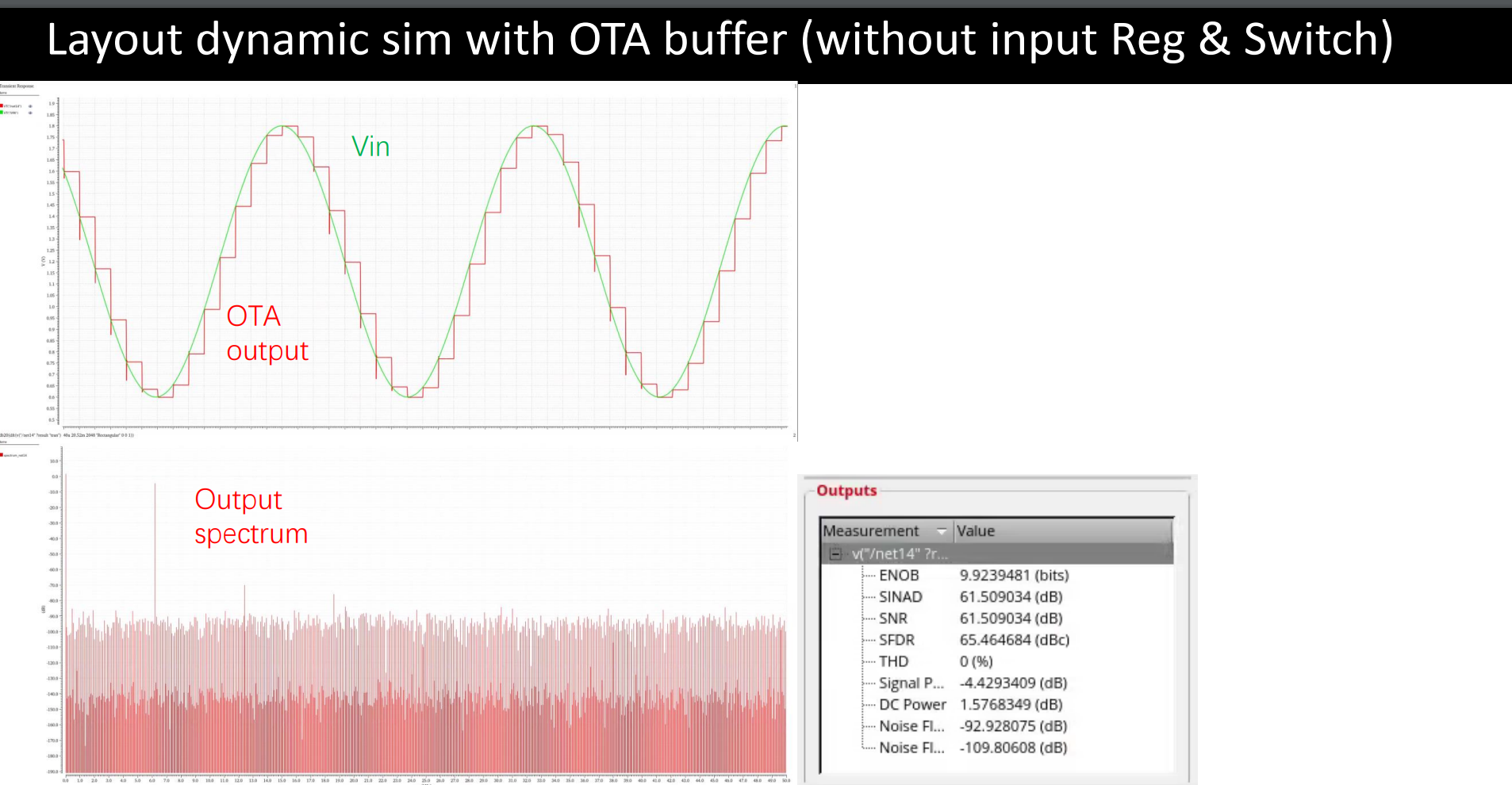Select the SFDR measurement row
The width and height of the screenshot is (1512, 785).
[896, 640]
